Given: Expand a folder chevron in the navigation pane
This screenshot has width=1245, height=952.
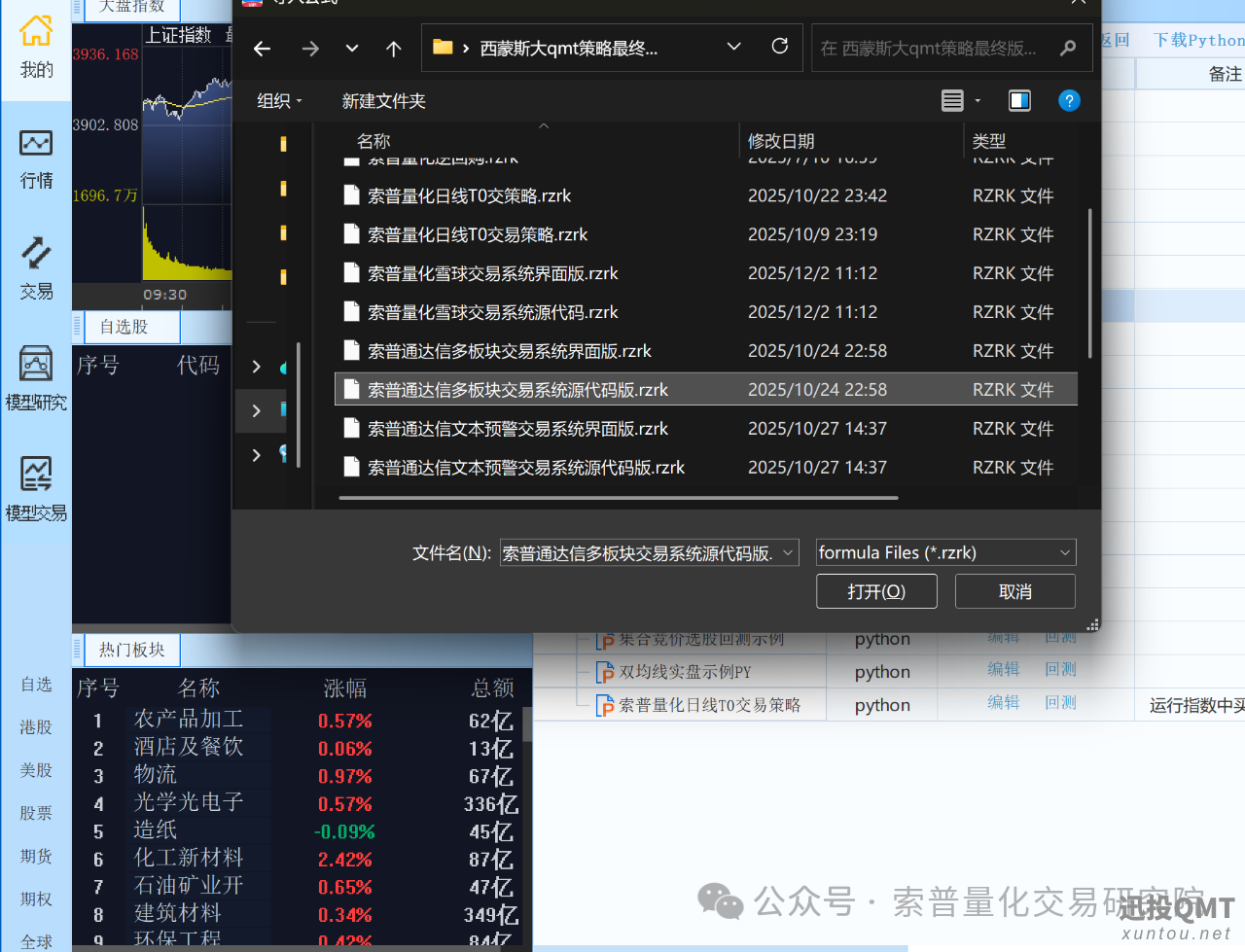Looking at the screenshot, I should tap(256, 367).
